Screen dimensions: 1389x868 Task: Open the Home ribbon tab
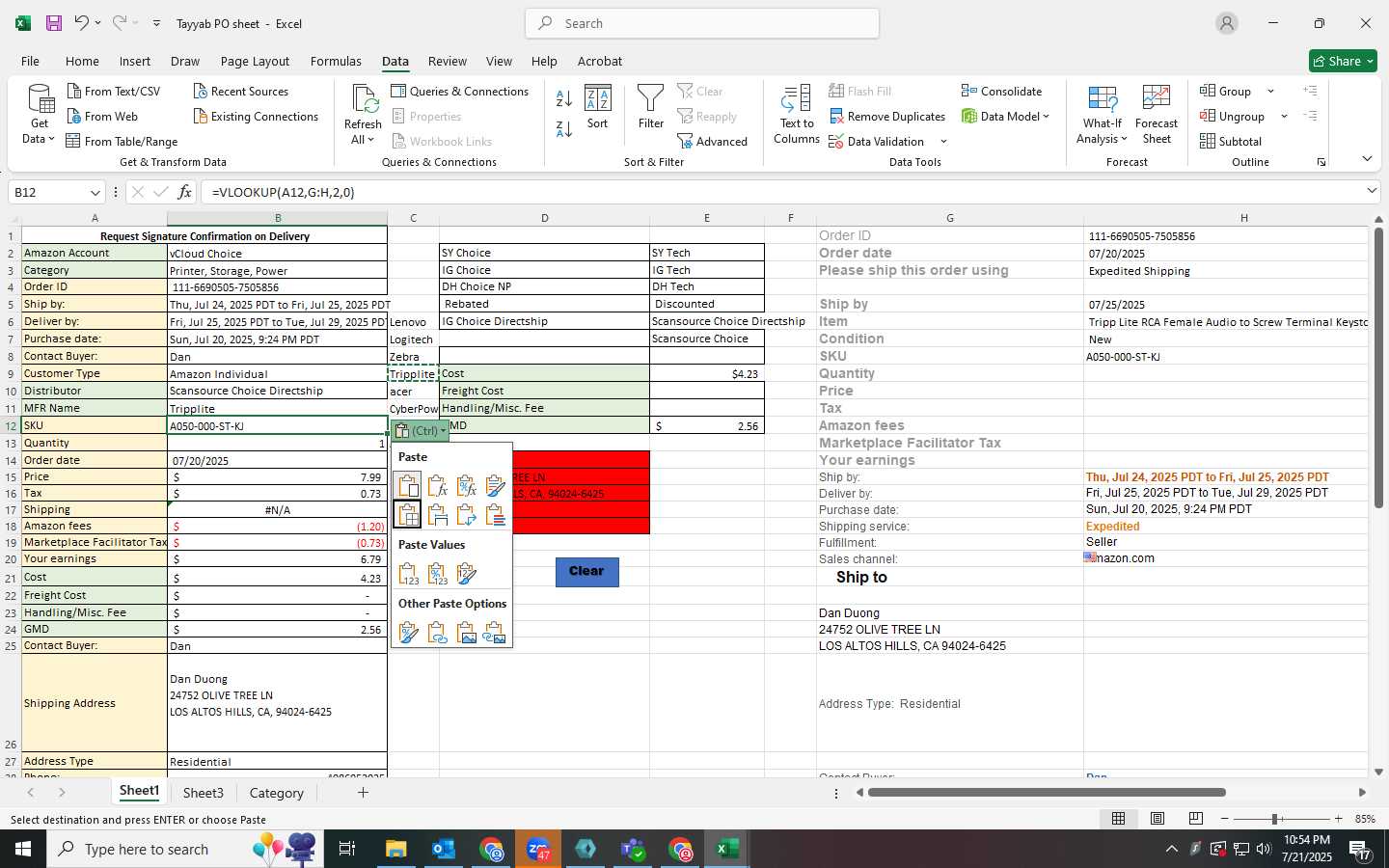pyautogui.click(x=82, y=61)
